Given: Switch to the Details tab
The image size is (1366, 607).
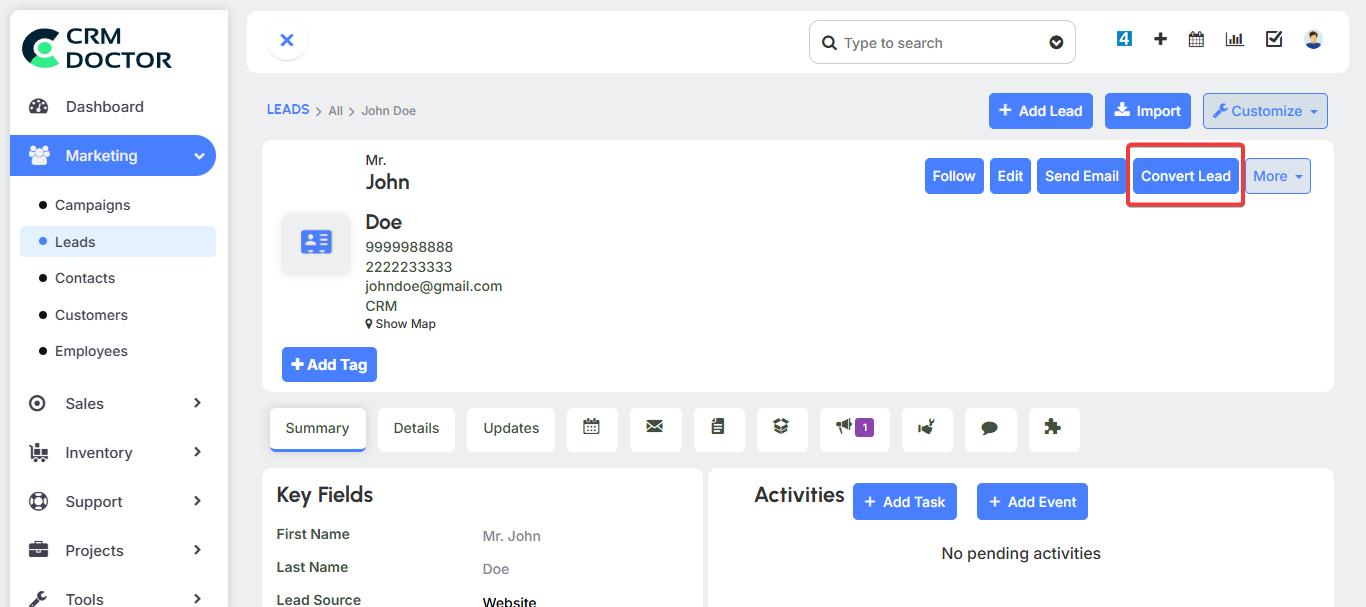Looking at the screenshot, I should tap(416, 428).
